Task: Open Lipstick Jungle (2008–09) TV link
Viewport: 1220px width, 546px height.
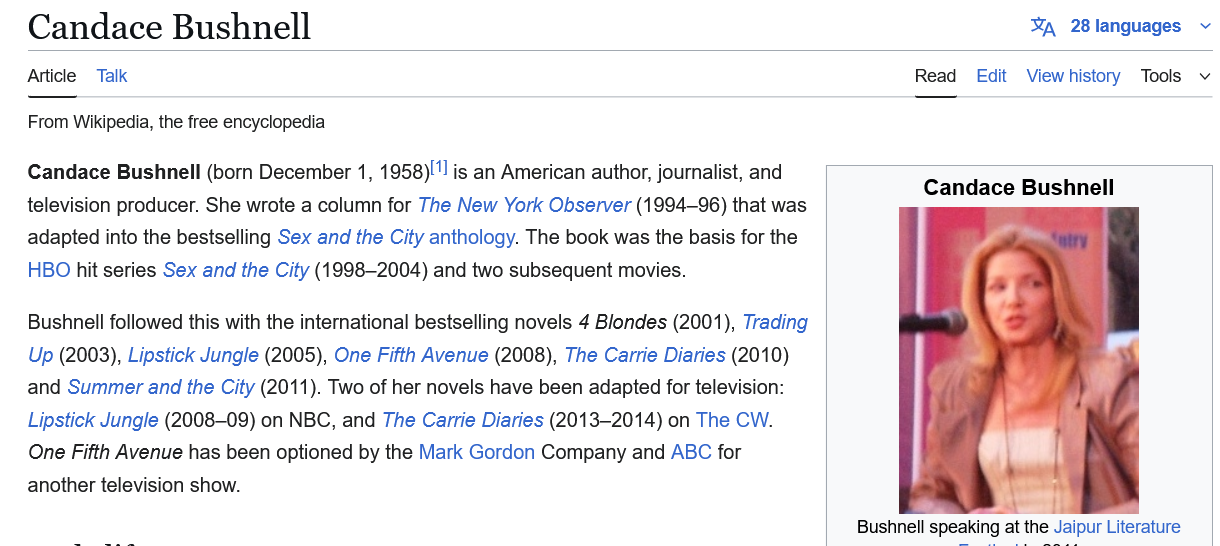Action: [93, 420]
